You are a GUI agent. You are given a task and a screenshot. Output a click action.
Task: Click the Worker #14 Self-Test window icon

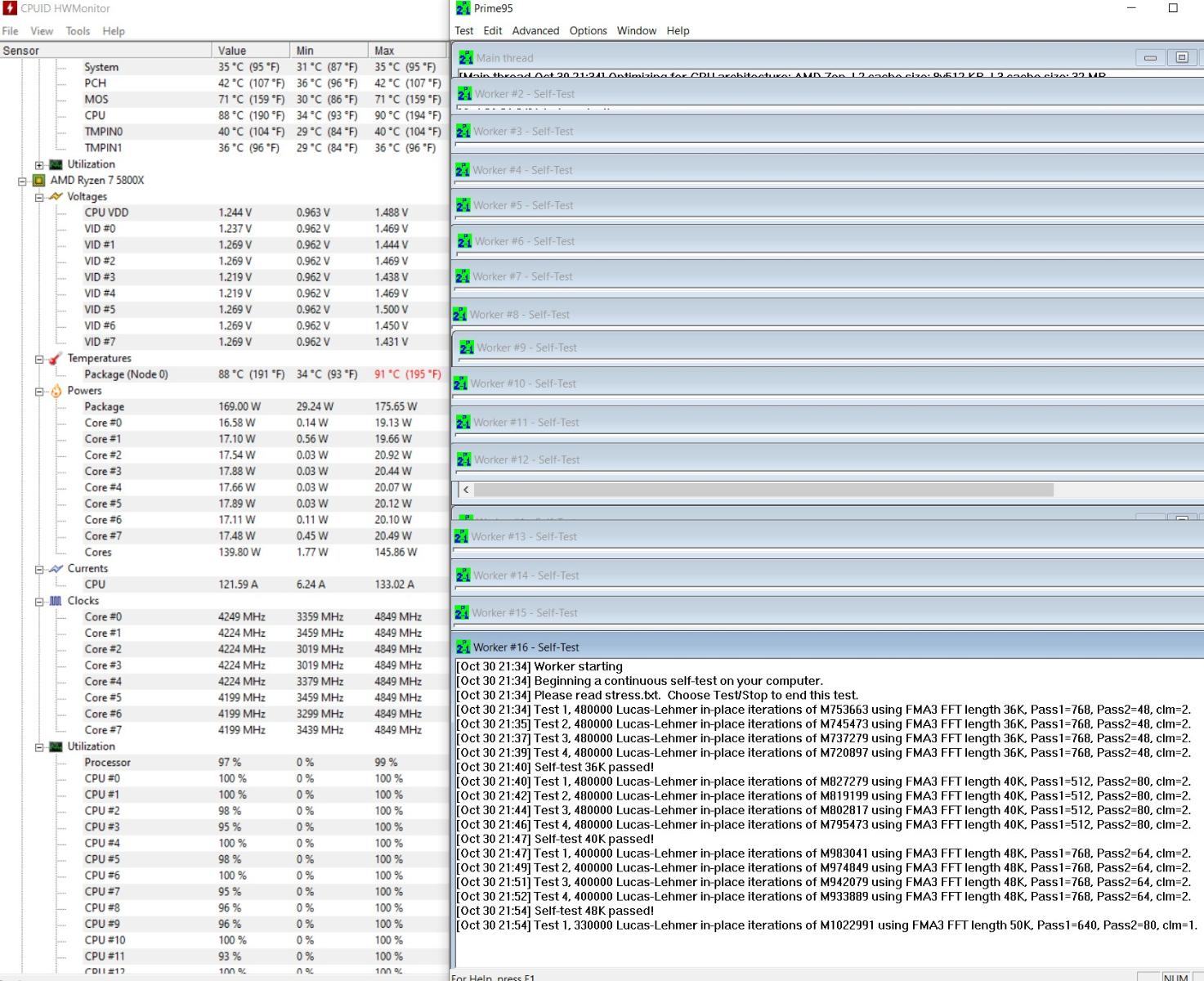463,576
